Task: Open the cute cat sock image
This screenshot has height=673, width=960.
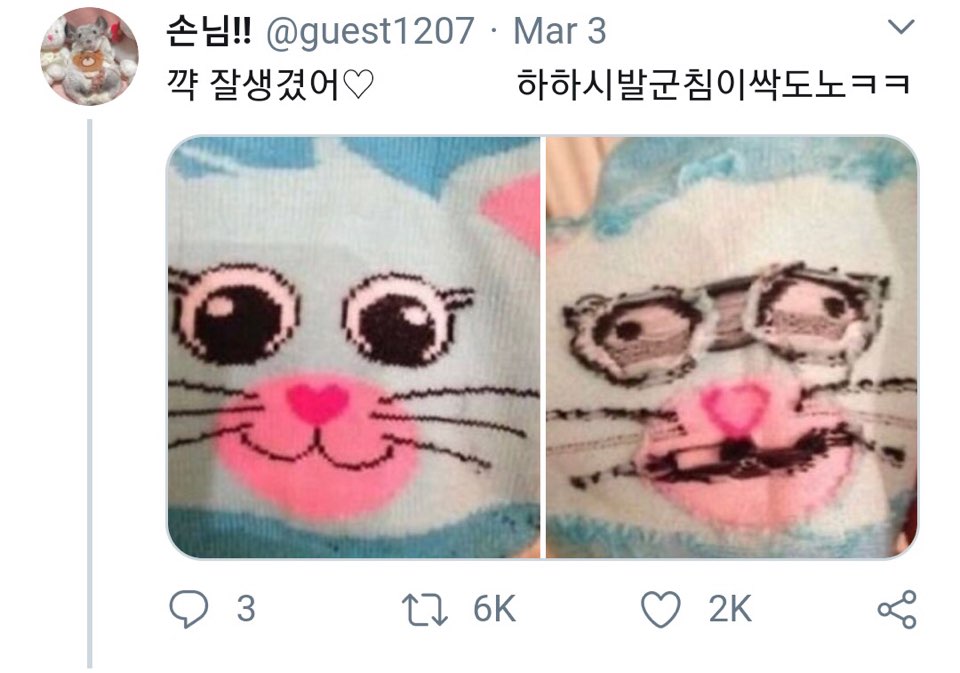Action: 354,347
